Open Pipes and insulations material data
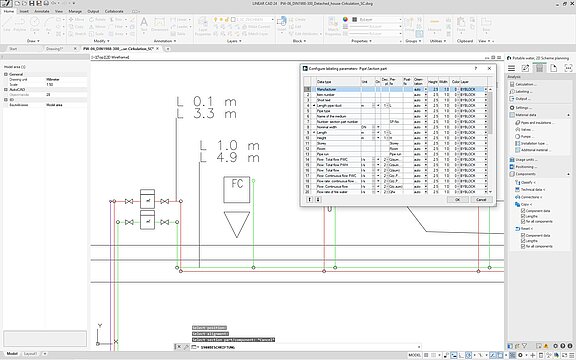The image size is (576, 360). [x=536, y=123]
